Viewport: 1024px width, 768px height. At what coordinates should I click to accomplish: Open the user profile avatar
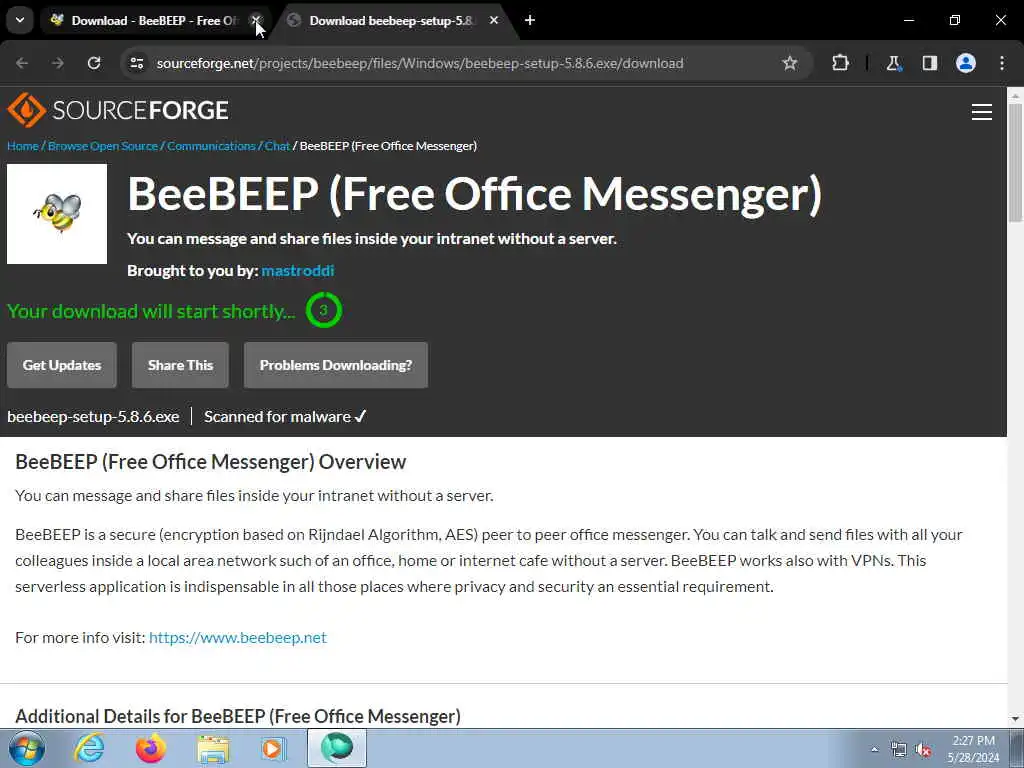pos(966,63)
